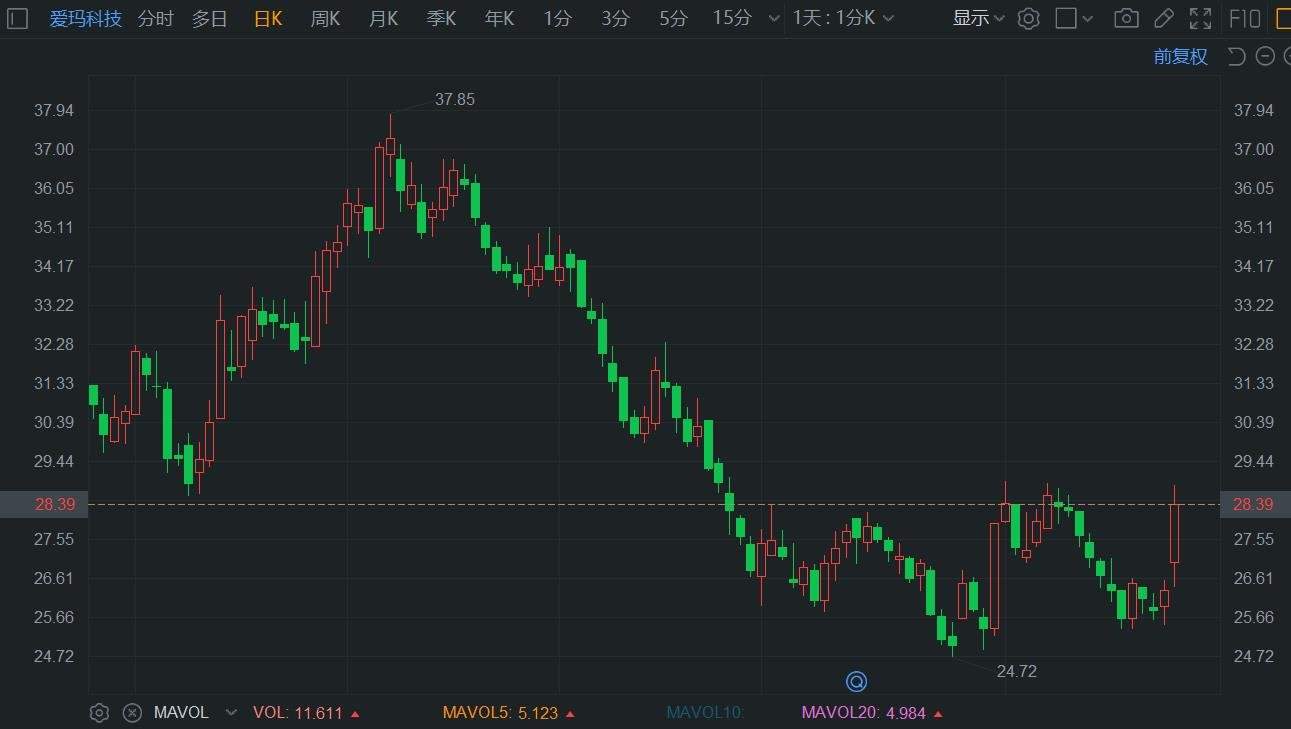Toggle the sidebar panel icon at top-left

point(17,18)
